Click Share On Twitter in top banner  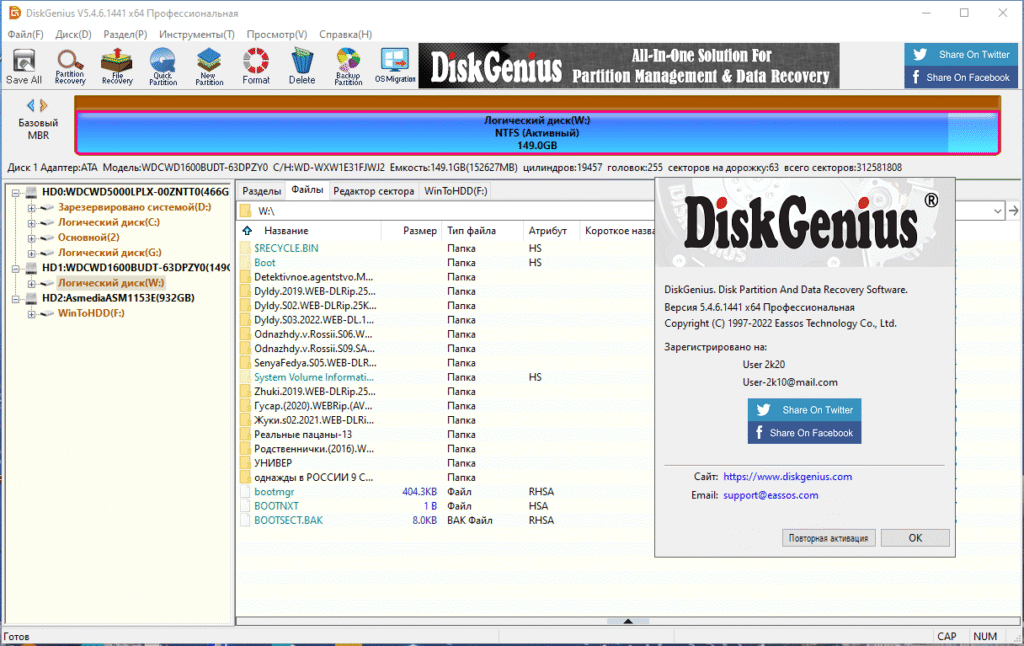(x=961, y=55)
